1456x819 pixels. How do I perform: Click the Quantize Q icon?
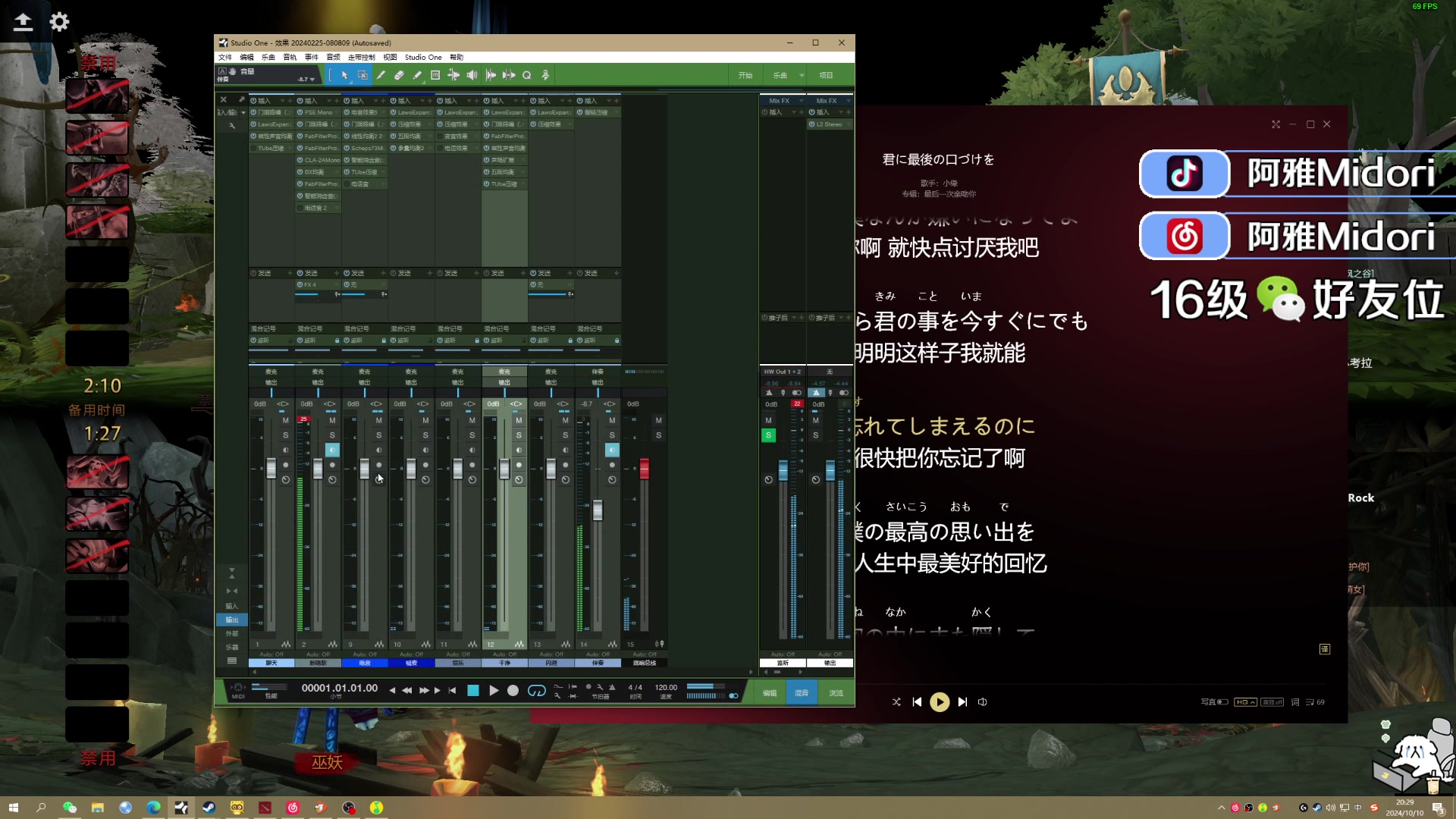(x=527, y=75)
